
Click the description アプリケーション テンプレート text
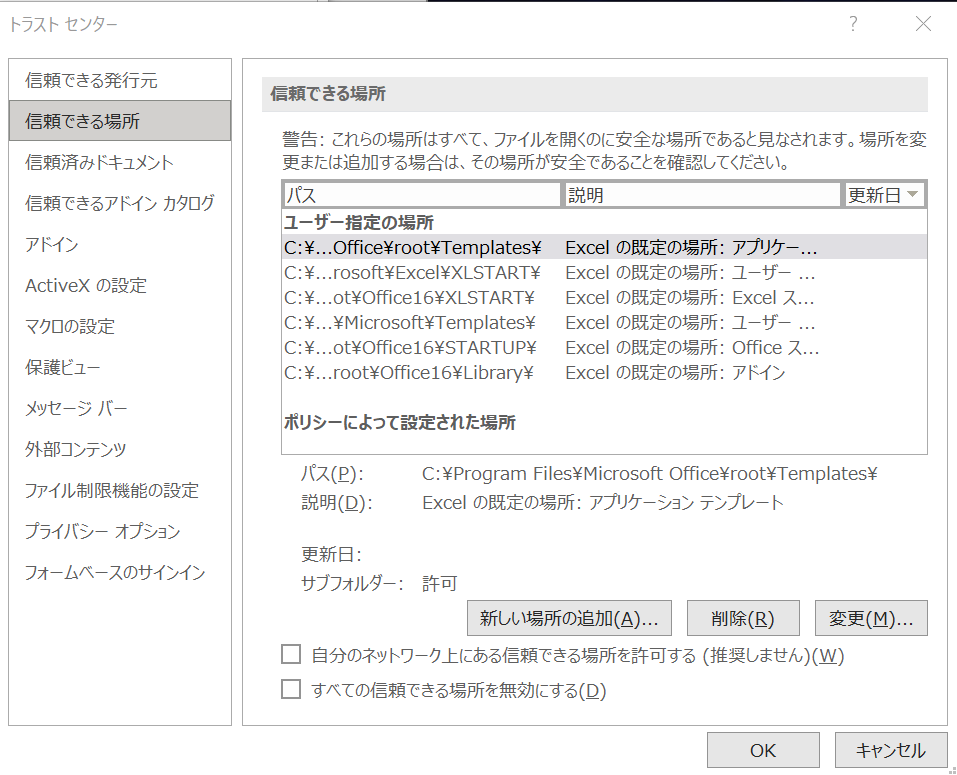(x=603, y=502)
